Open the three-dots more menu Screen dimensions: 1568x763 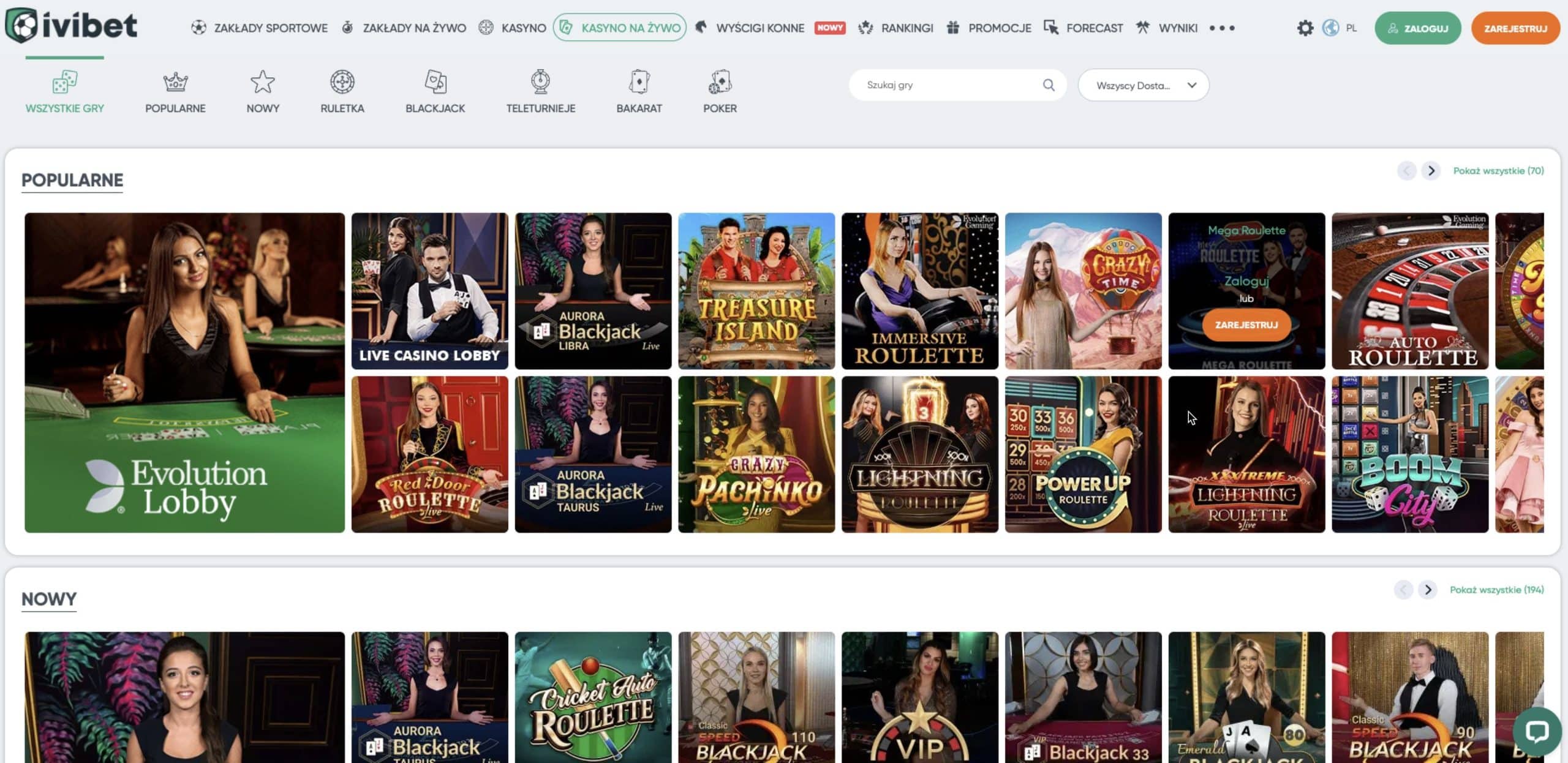pyautogui.click(x=1222, y=28)
